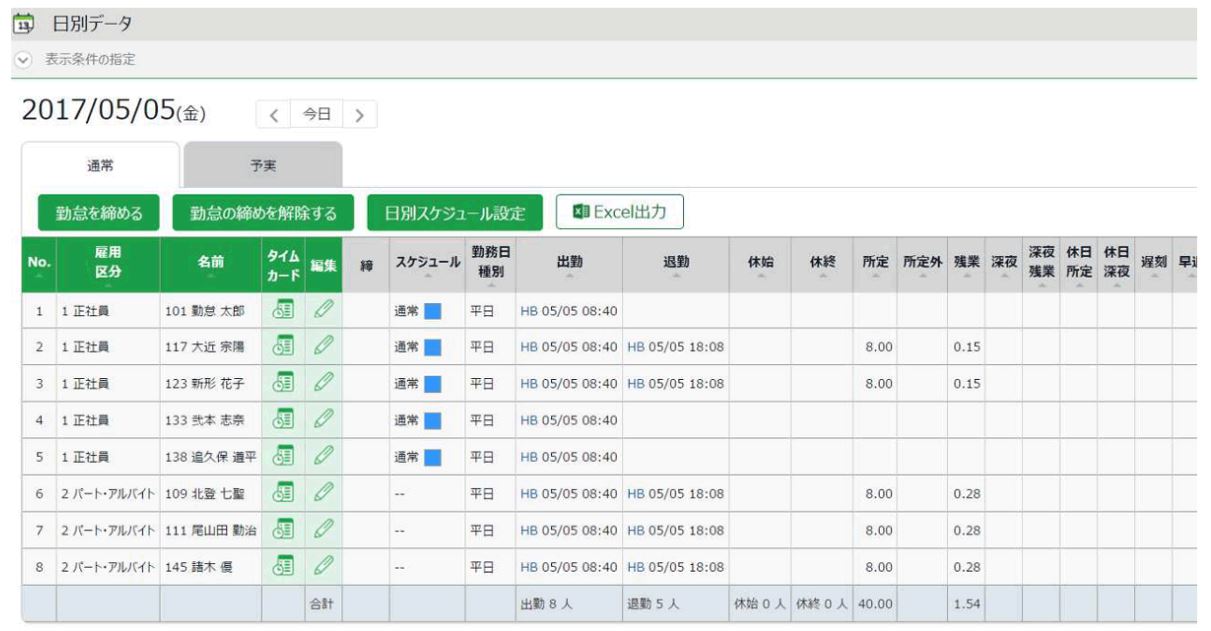
Task: Open 日別スケジュール設定
Action: pyautogui.click(x=454, y=212)
